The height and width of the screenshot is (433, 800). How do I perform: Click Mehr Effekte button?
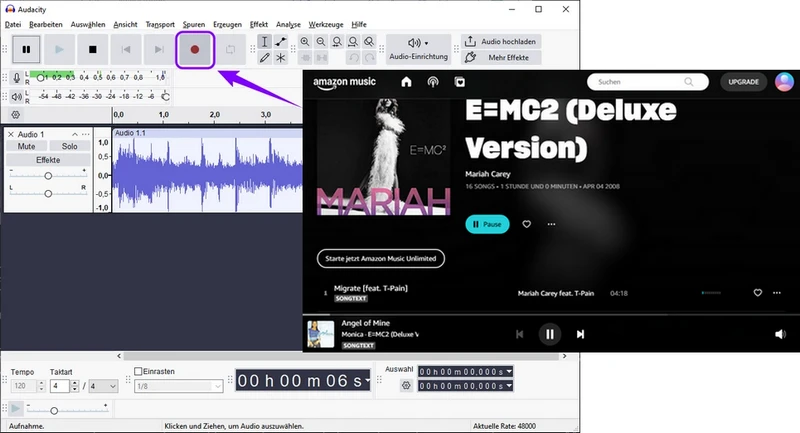[501, 58]
